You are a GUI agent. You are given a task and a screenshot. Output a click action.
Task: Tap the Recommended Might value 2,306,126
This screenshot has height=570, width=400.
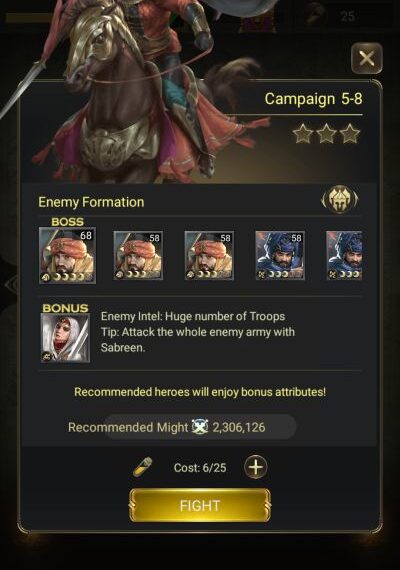(x=239, y=427)
